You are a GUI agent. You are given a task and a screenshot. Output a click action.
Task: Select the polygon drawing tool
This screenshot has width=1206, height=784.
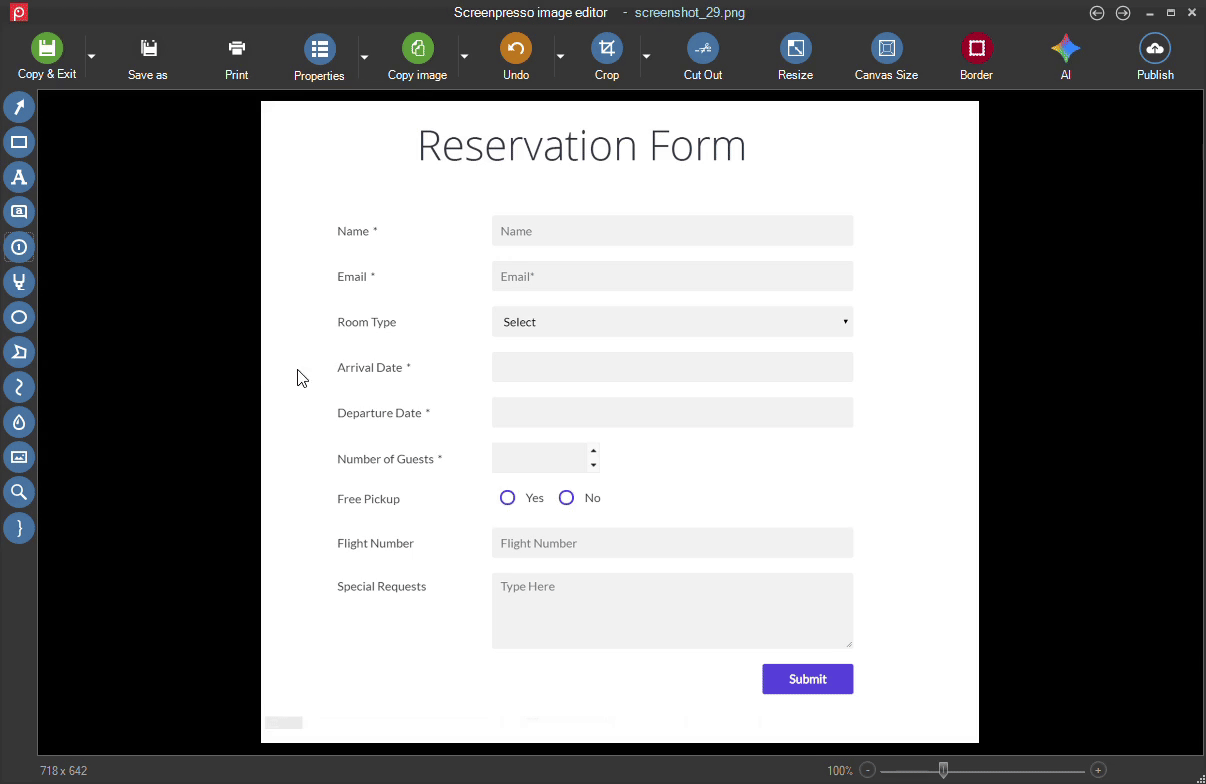tap(19, 352)
